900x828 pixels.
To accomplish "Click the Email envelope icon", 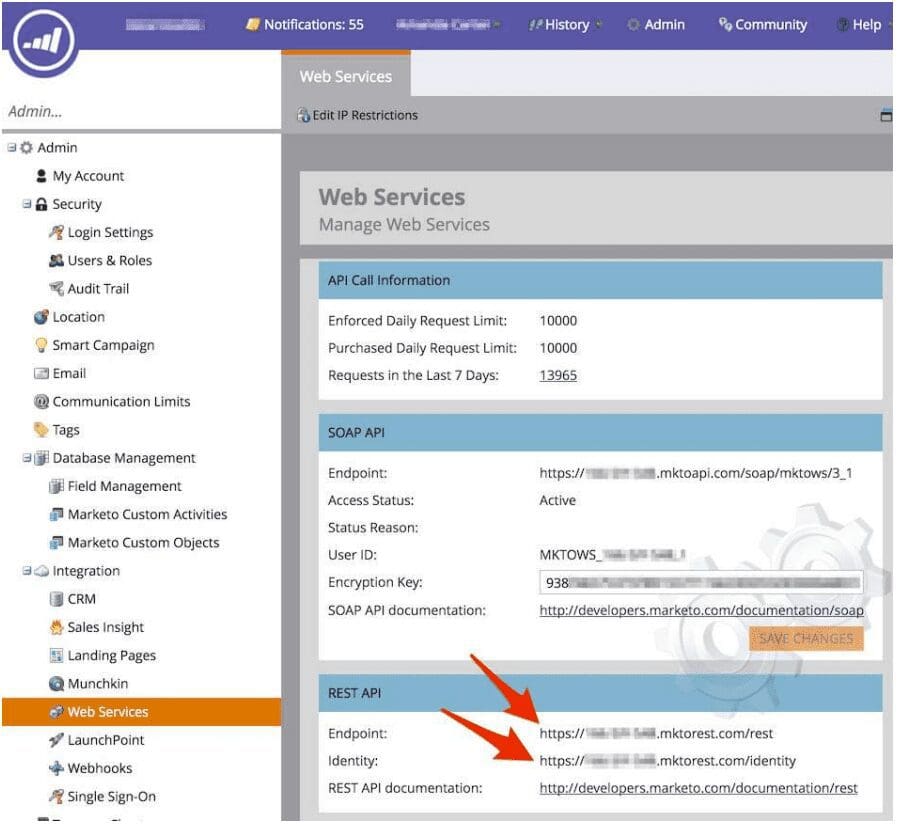I will tap(41, 374).
